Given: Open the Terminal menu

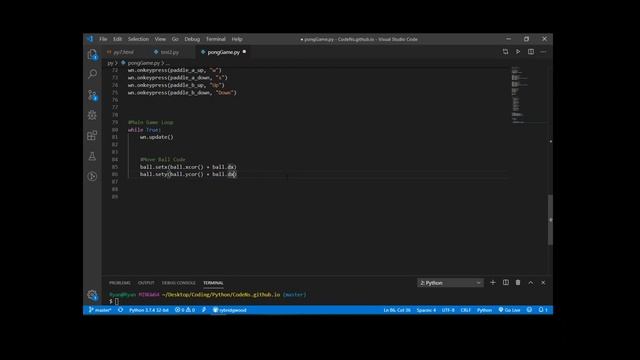Looking at the screenshot, I should pos(216,39).
